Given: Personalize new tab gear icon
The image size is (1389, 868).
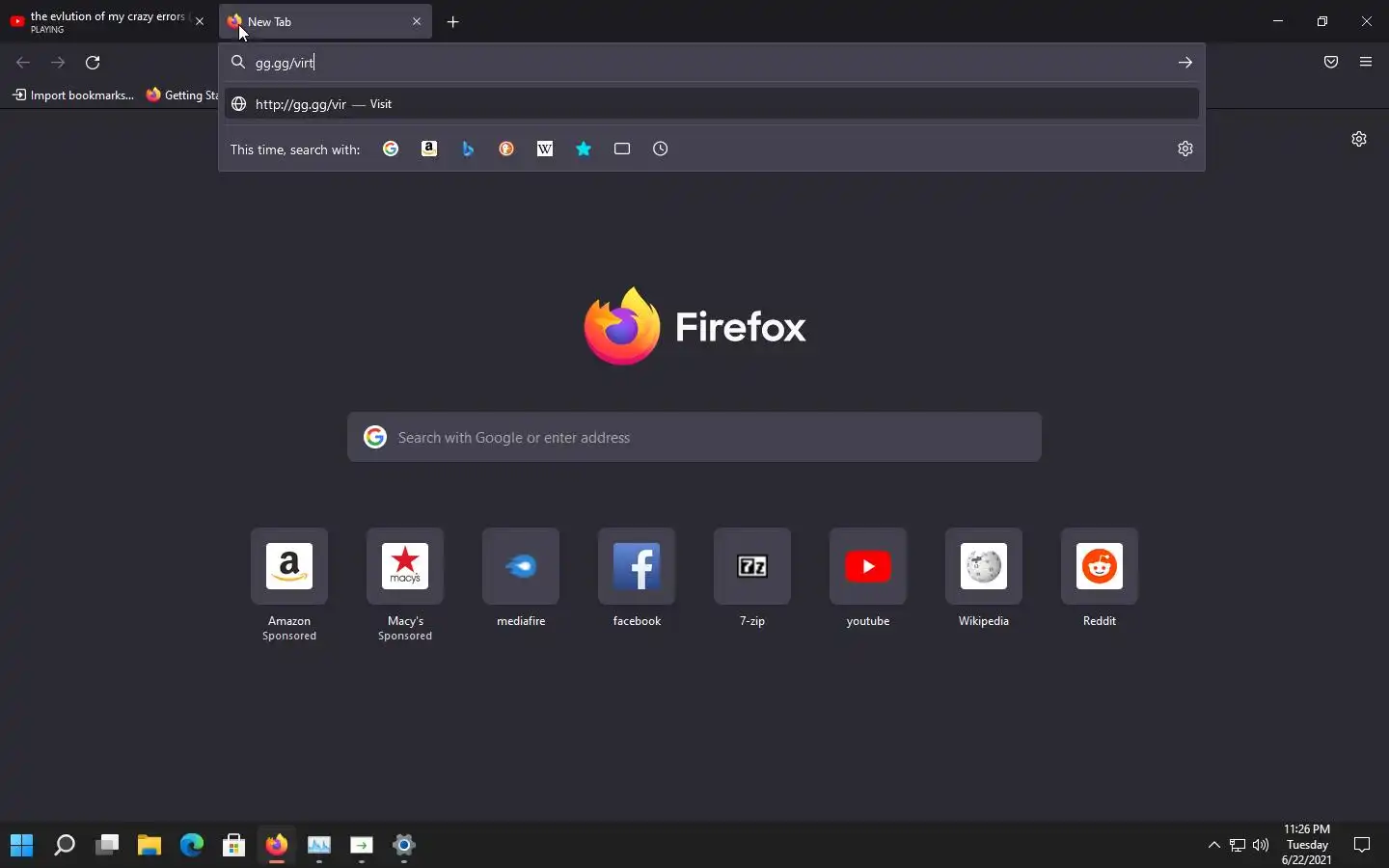Looking at the screenshot, I should click(1361, 139).
